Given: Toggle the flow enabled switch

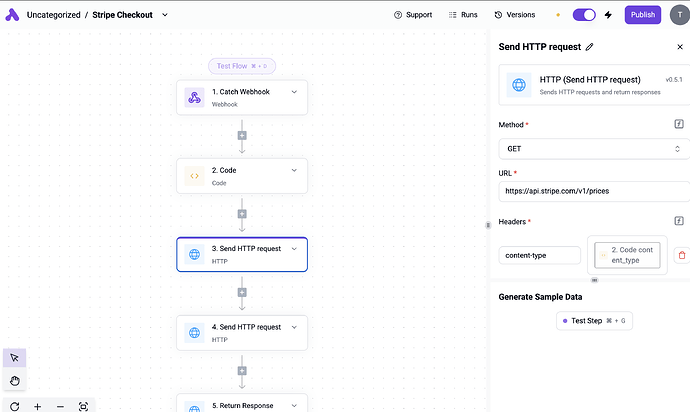Looking at the screenshot, I should 584,15.
